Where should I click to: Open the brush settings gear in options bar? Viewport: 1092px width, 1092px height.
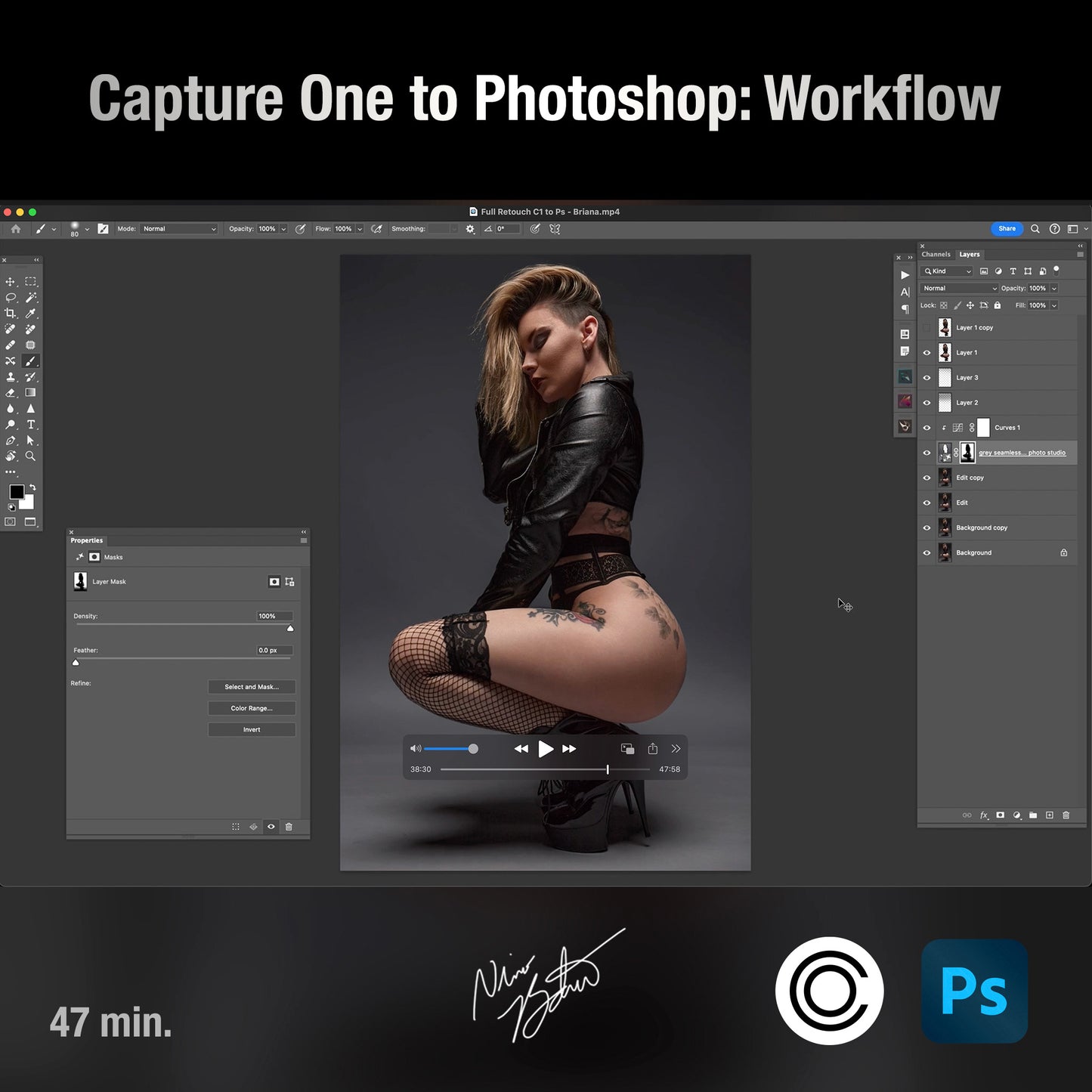(469, 228)
